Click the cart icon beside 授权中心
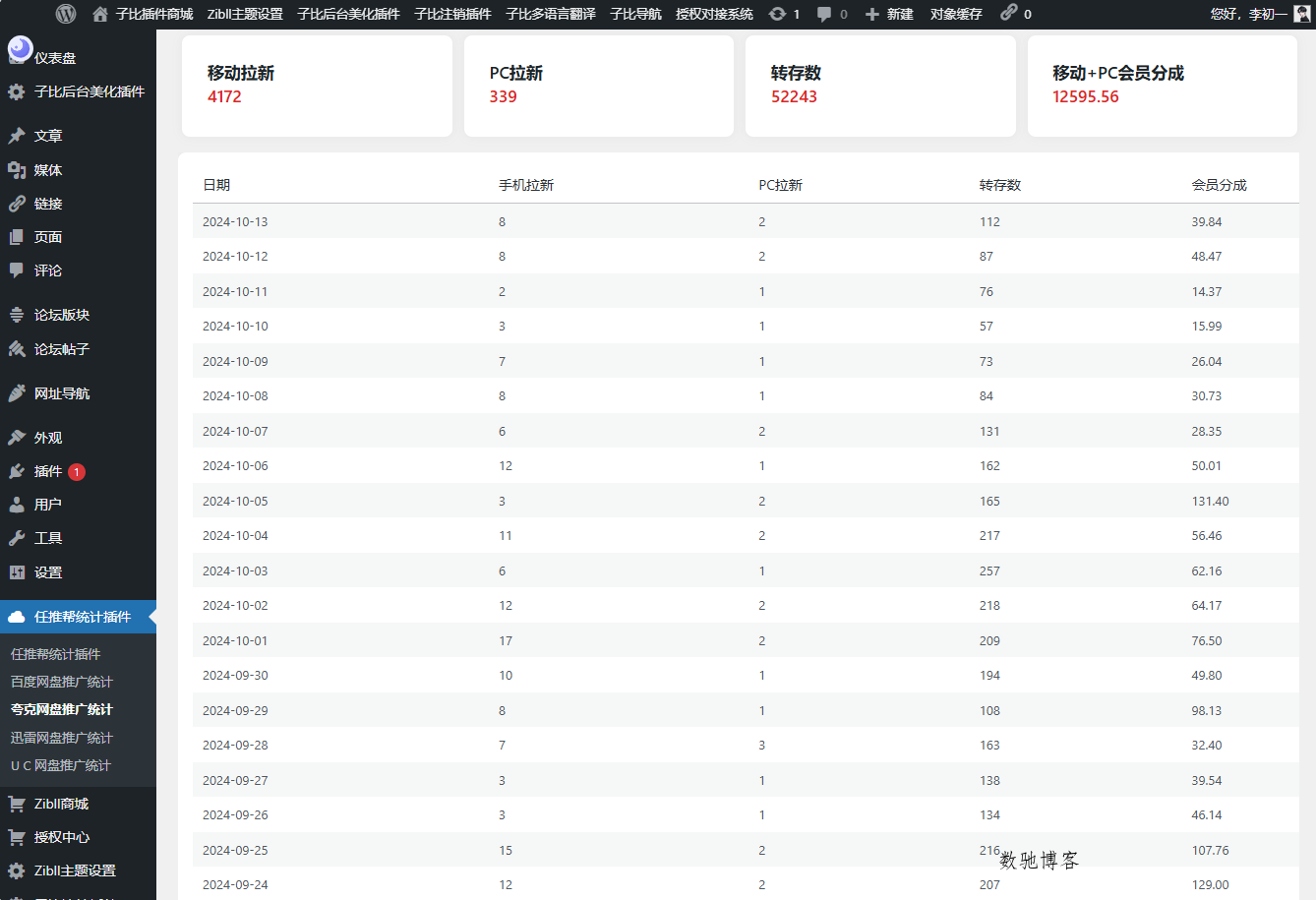This screenshot has height=900, width=1316. click(x=17, y=837)
